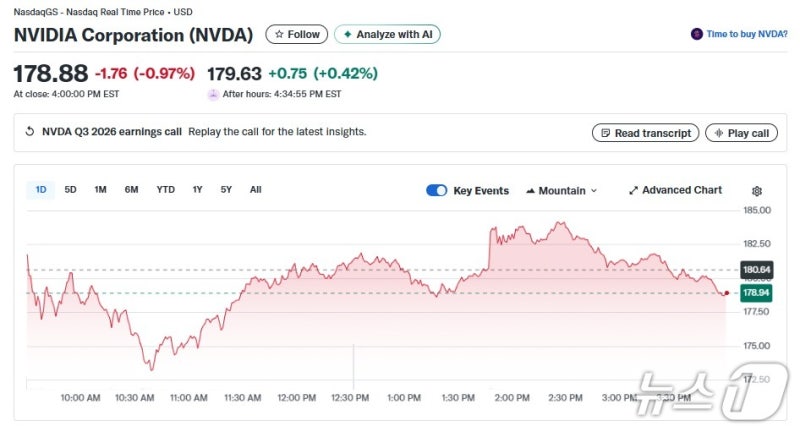
Task: Click the 178.94 current price label
Action: (756, 293)
